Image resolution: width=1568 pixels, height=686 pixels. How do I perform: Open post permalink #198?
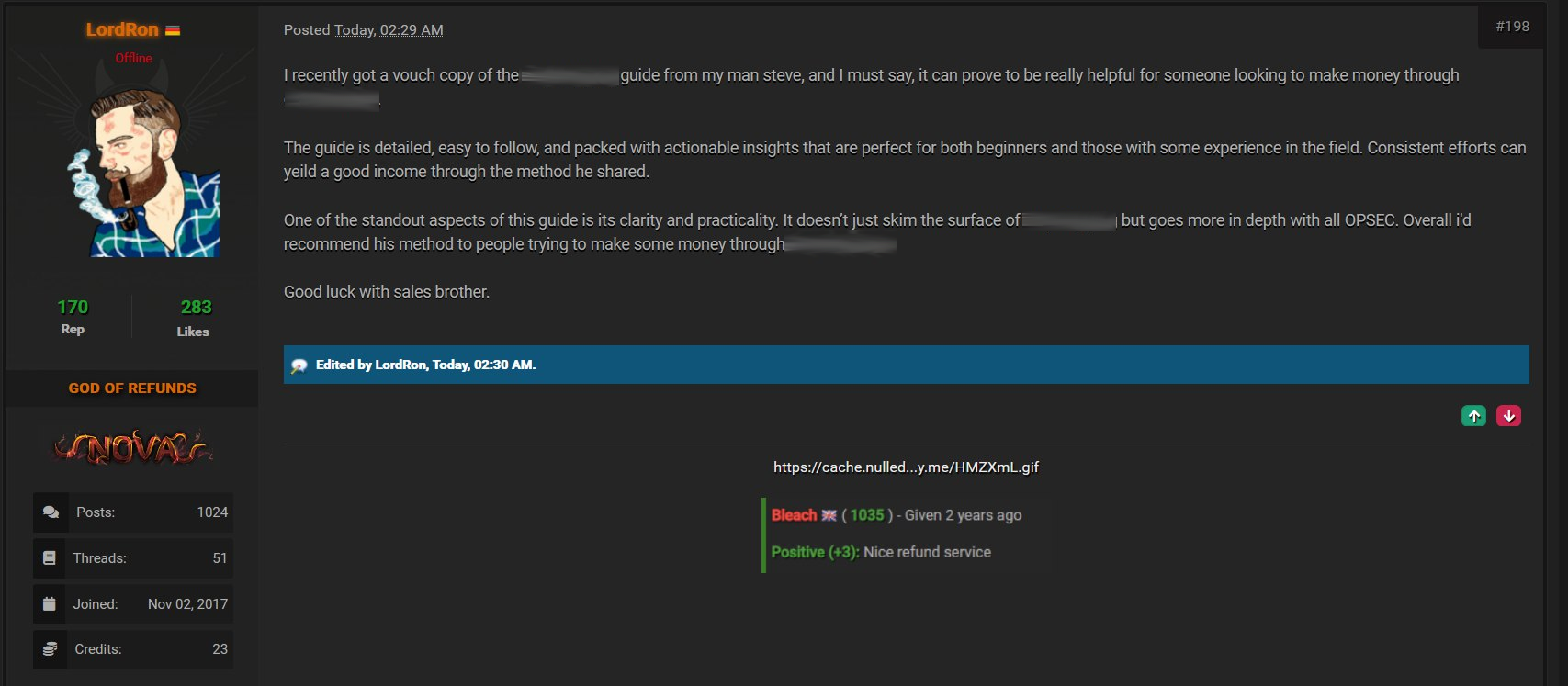[1512, 27]
